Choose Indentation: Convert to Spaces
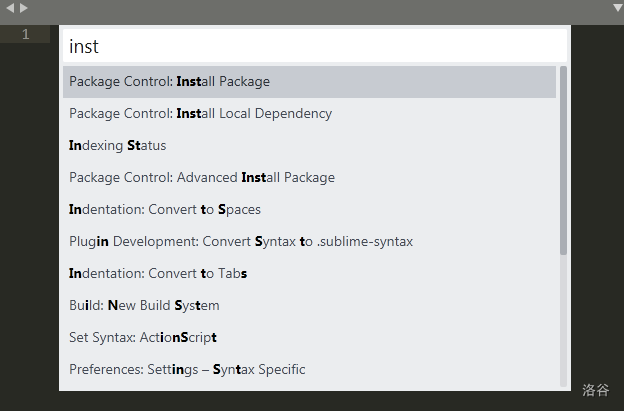 (x=309, y=210)
